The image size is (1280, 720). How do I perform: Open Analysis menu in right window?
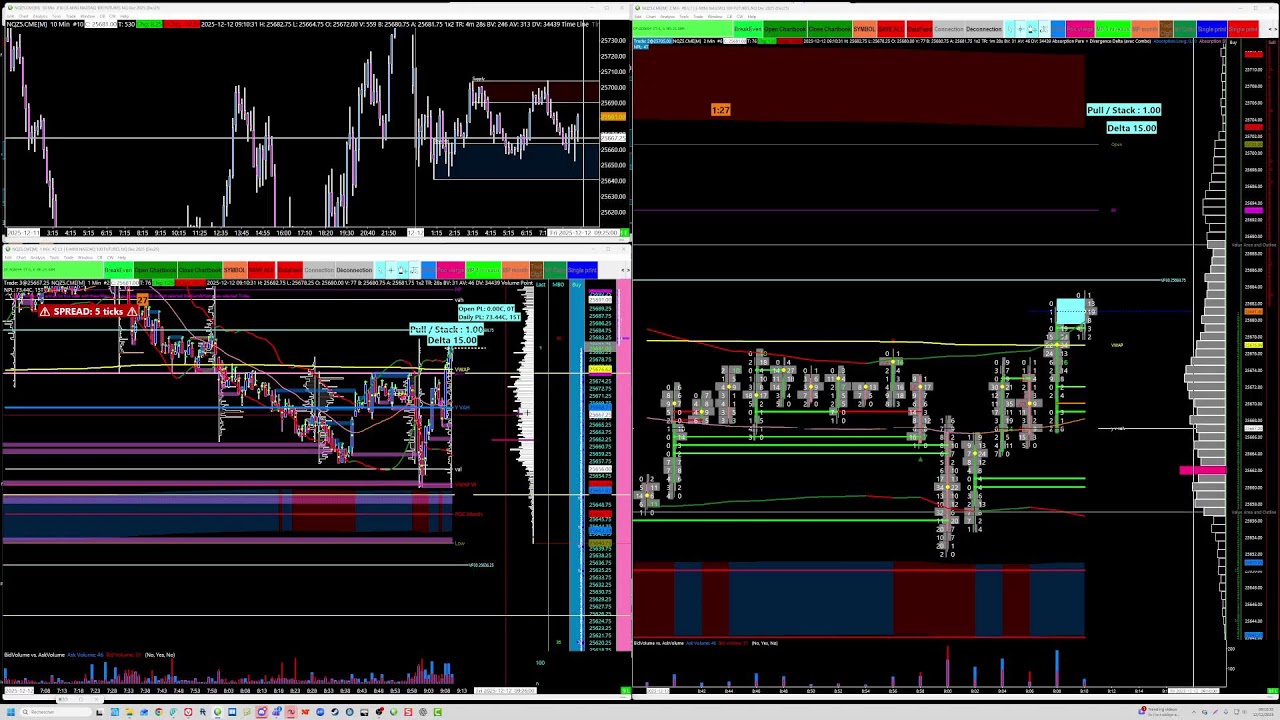667,16
